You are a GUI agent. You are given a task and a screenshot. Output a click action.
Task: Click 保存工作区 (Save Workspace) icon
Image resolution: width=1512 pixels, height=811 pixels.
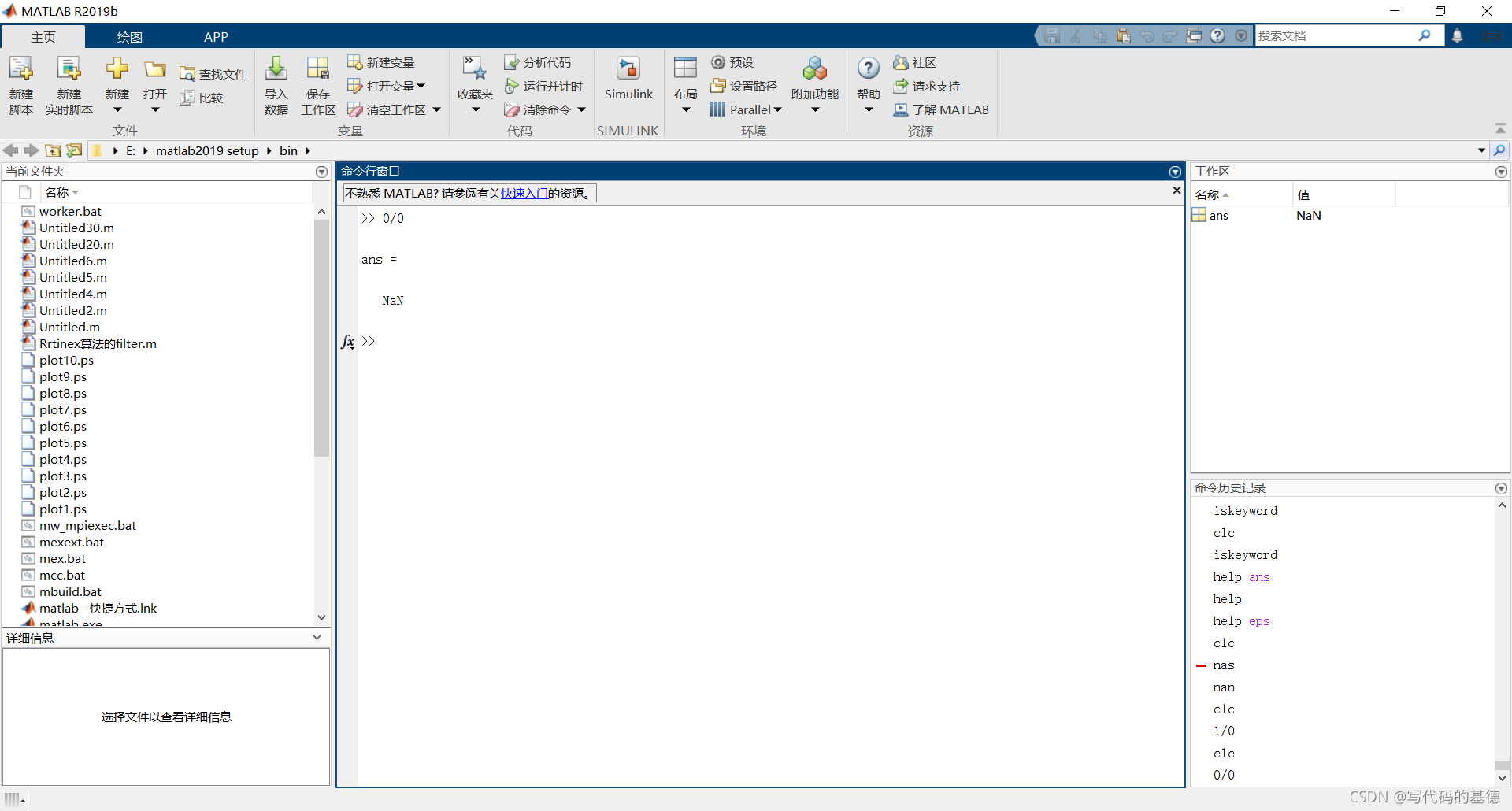(x=318, y=69)
